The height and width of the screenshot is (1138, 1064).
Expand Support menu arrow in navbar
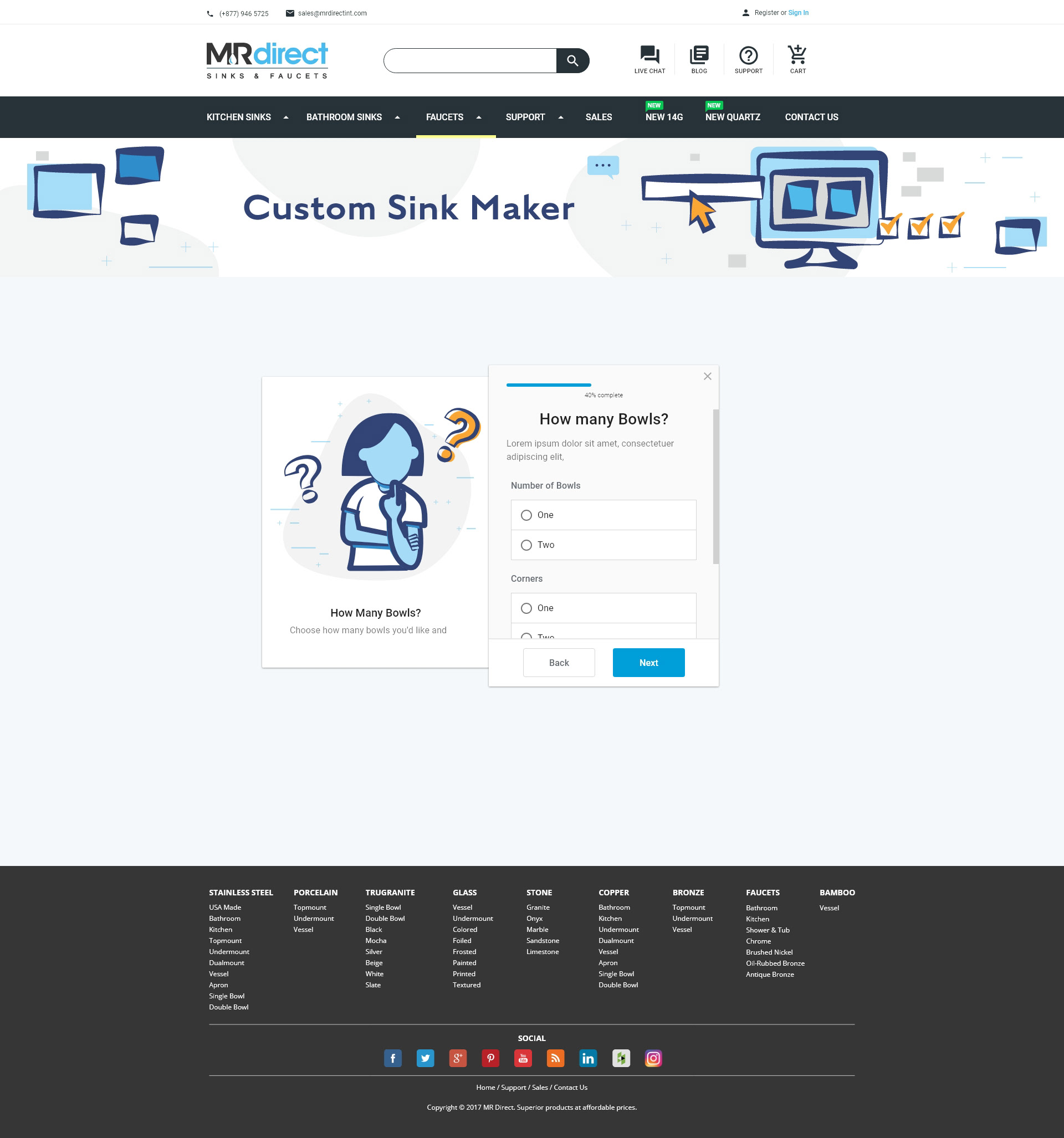[561, 117]
